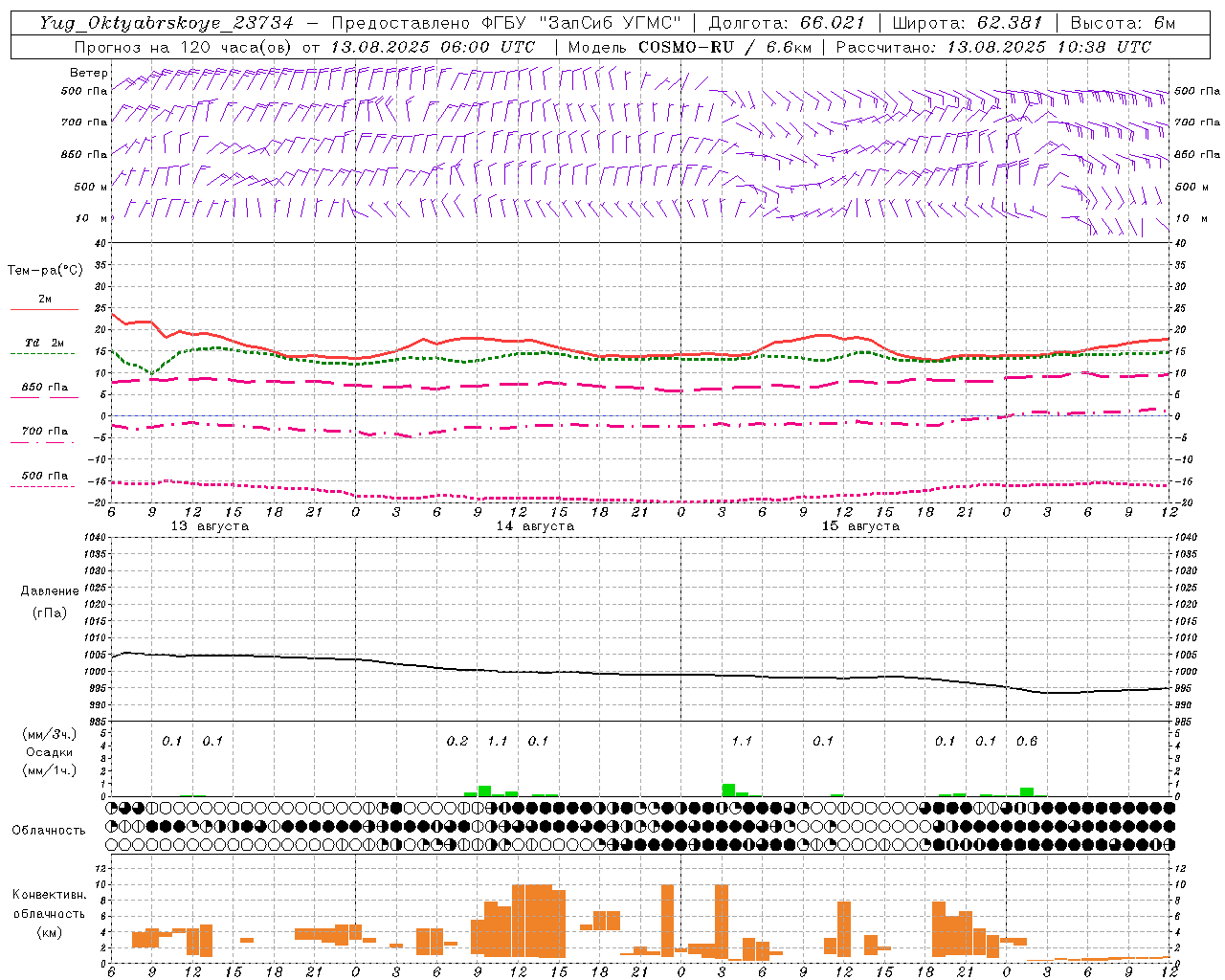Click the Рассчитано: 13.08.2025 10:38 UTC text

(993, 47)
